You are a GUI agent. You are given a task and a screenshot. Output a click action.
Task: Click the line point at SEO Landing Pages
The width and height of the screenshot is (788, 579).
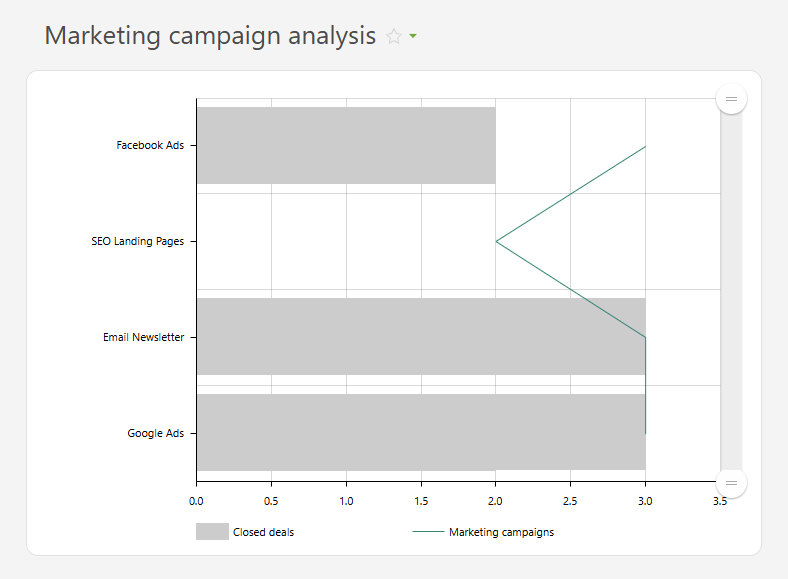click(x=496, y=242)
